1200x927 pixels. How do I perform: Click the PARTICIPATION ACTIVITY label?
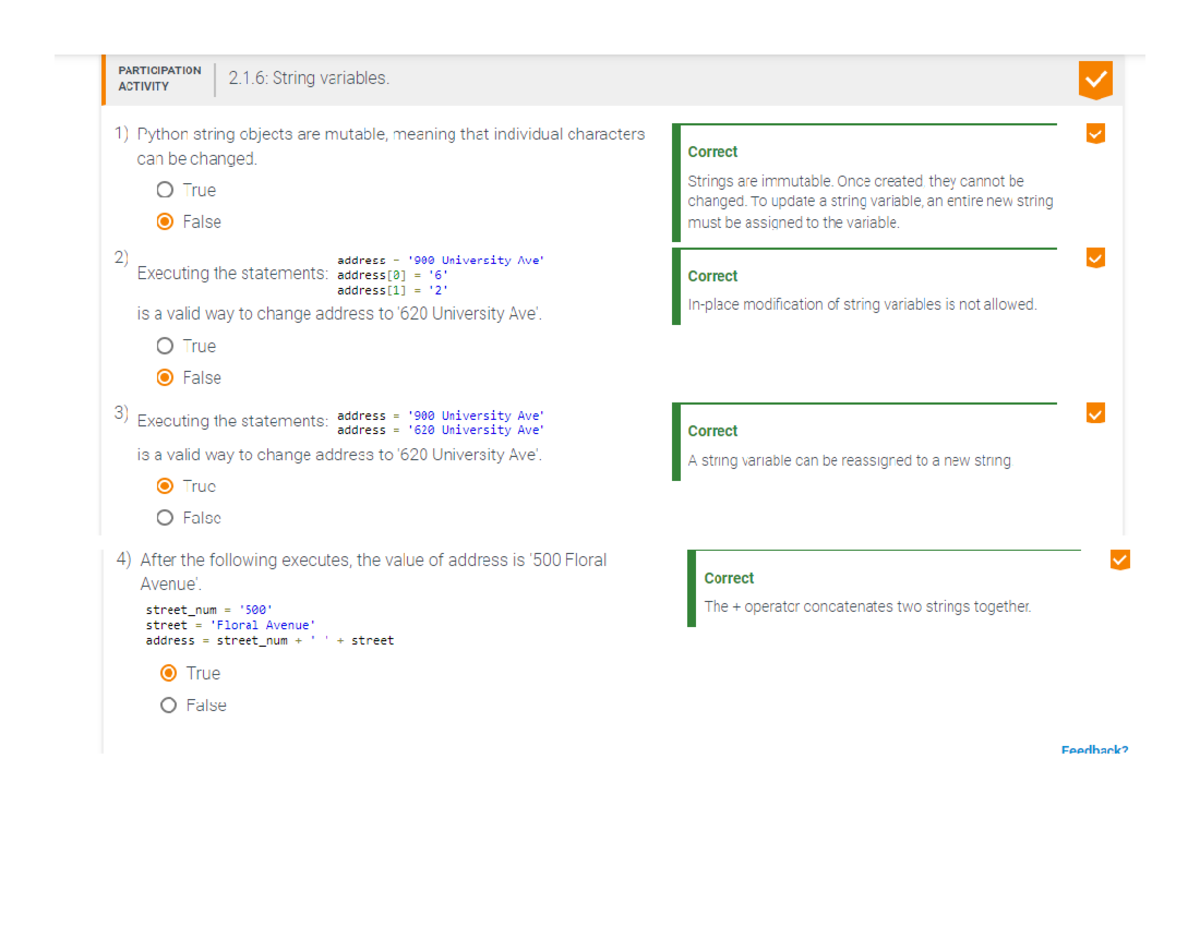coord(159,78)
